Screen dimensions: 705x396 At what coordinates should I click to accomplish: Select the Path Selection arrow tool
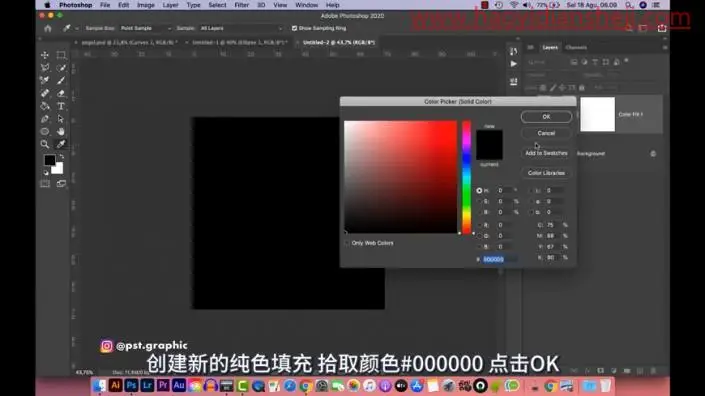pyautogui.click(x=61, y=119)
